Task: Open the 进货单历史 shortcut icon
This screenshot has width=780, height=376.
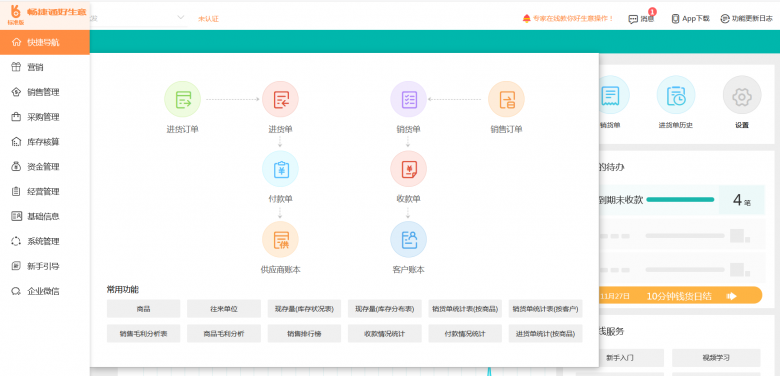Action: 676,95
